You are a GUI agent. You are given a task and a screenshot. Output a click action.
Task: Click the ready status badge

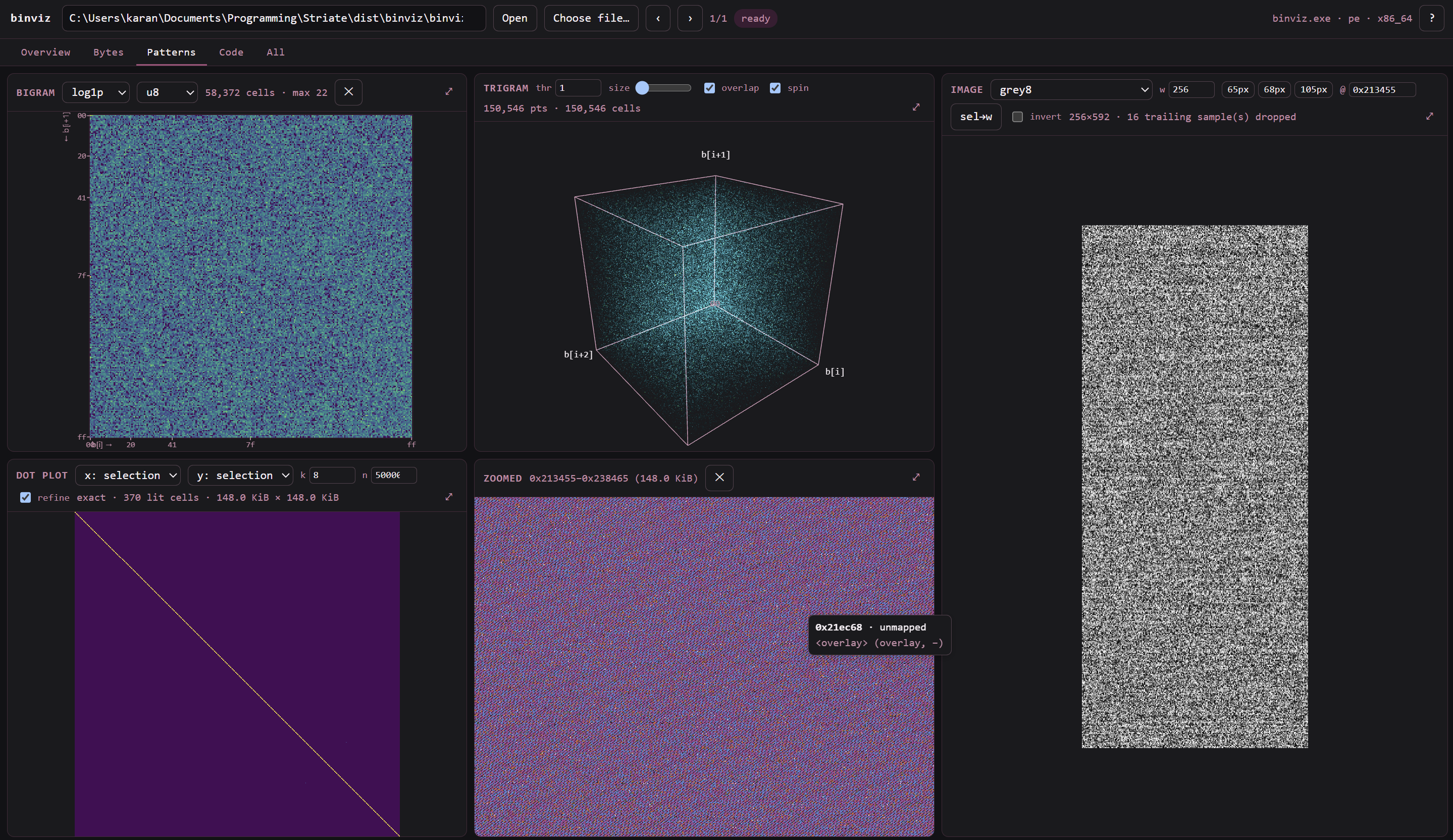click(755, 19)
